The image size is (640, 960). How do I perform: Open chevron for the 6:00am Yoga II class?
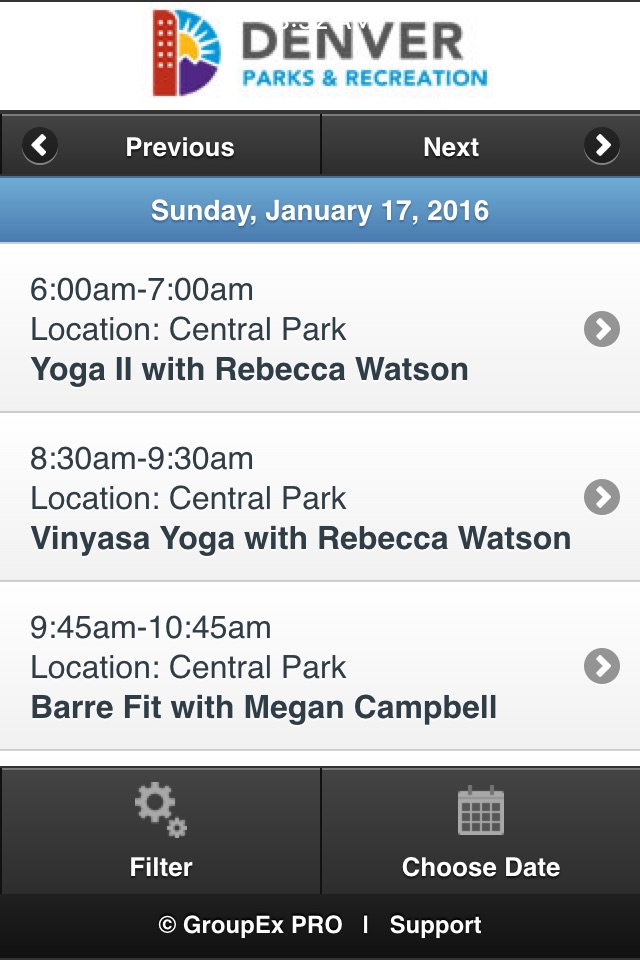click(602, 329)
